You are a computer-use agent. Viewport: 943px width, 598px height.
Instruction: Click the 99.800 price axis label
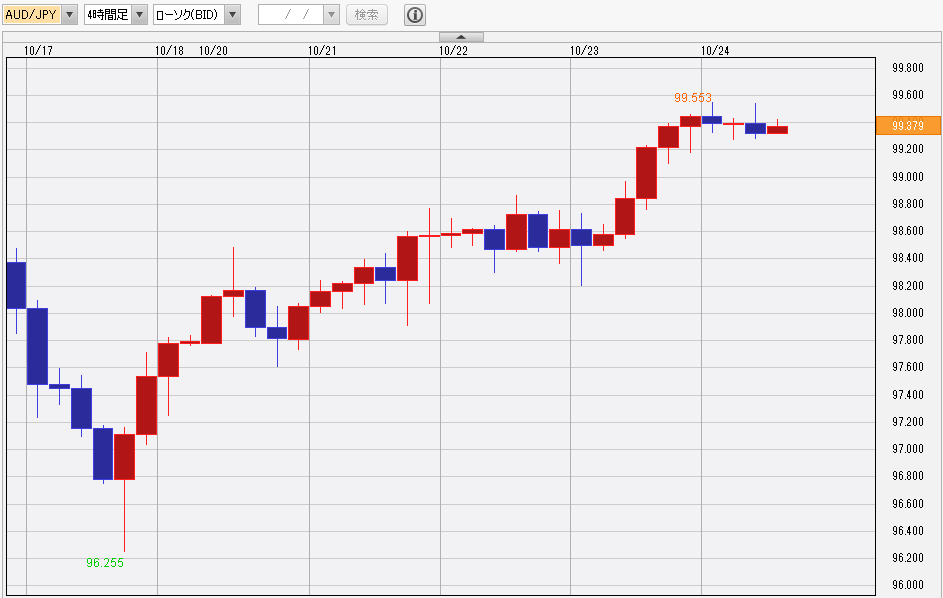click(x=908, y=68)
